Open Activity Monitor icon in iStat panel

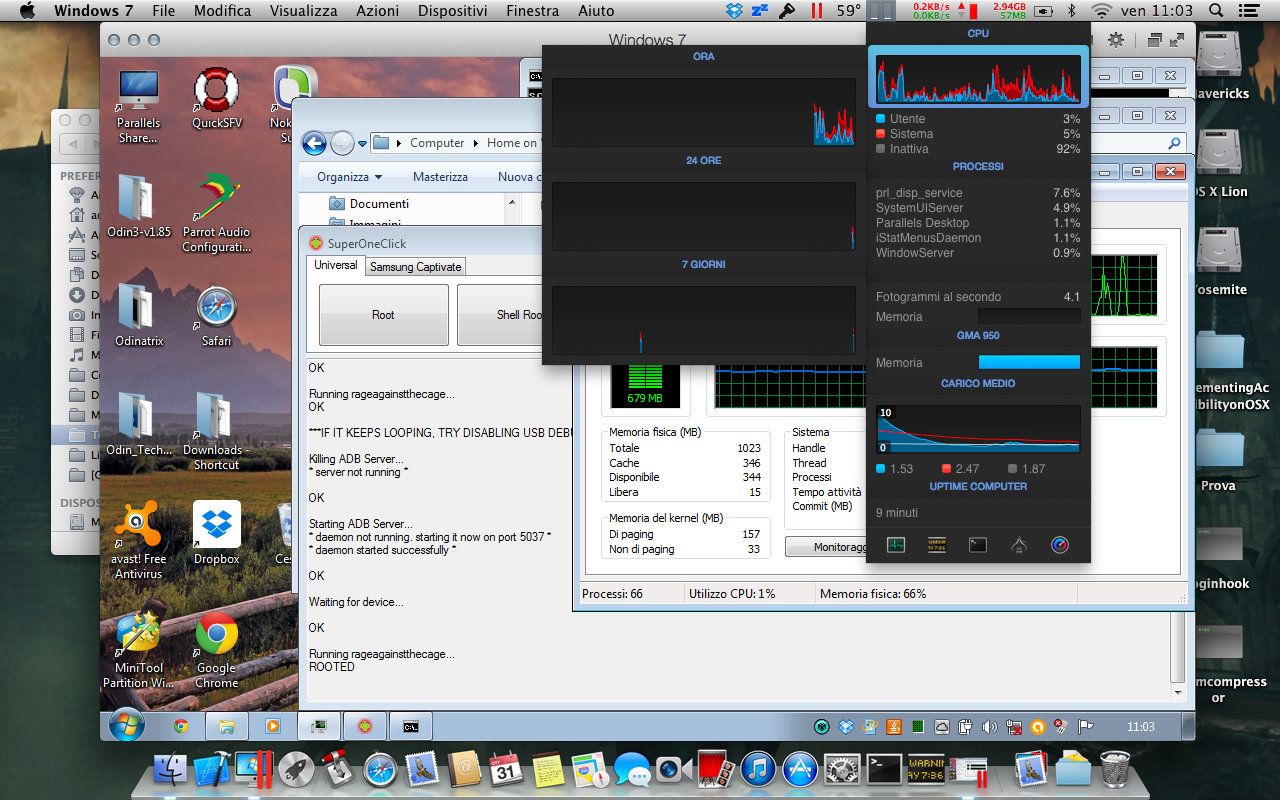coord(895,545)
